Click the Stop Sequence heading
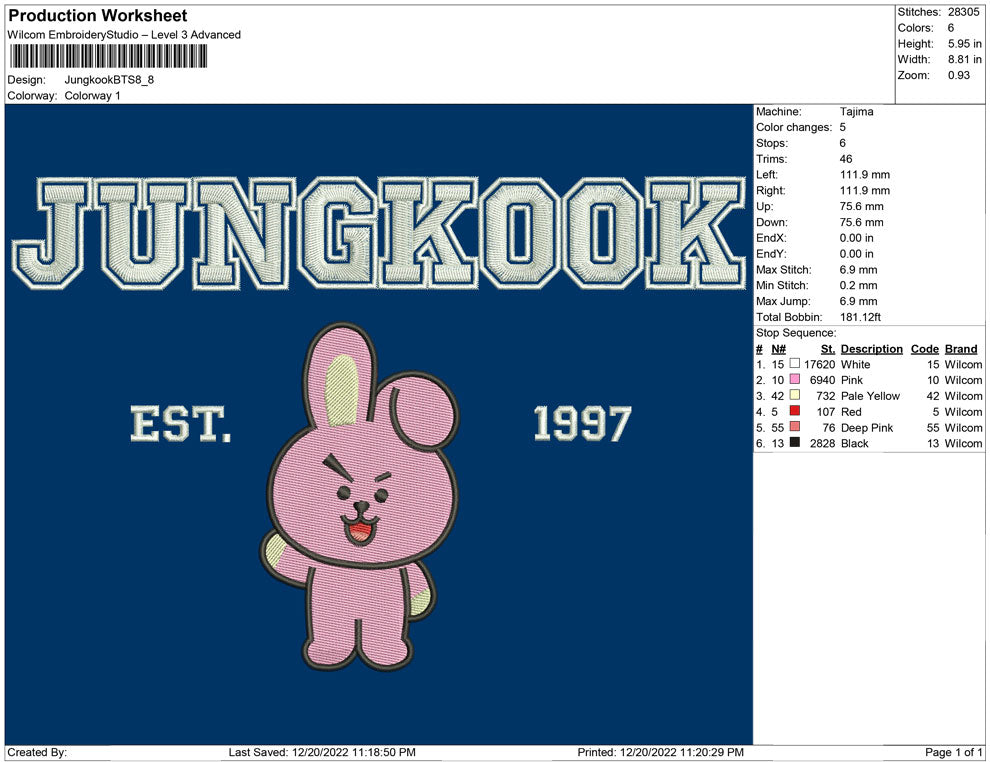 pyautogui.click(x=796, y=333)
